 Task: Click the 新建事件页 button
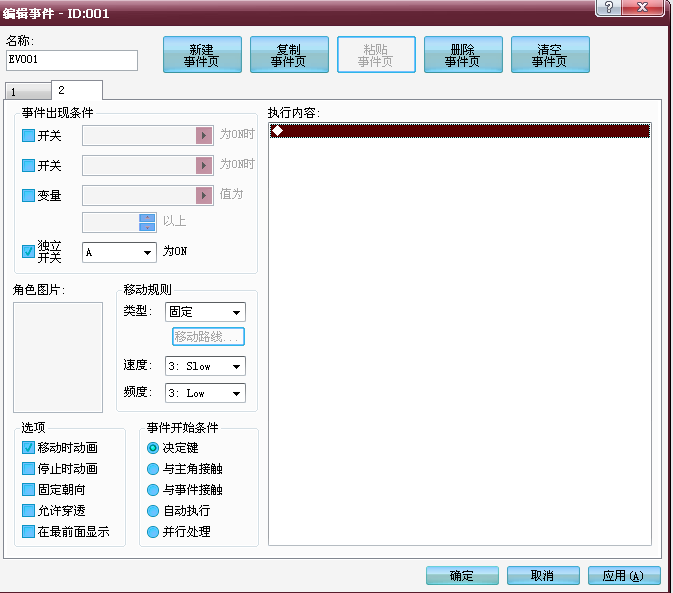[x=202, y=54]
